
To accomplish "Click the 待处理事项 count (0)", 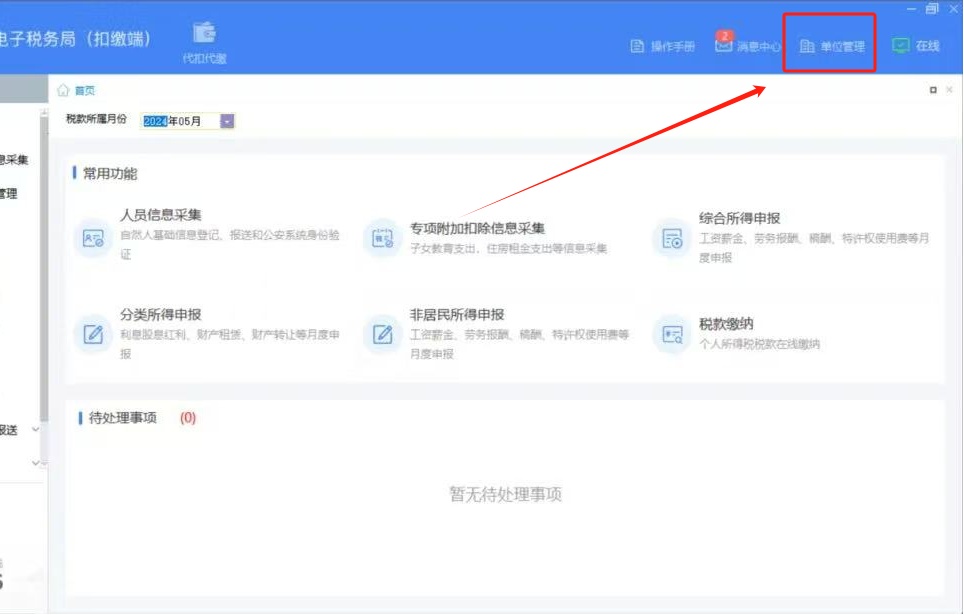I will pyautogui.click(x=188, y=418).
